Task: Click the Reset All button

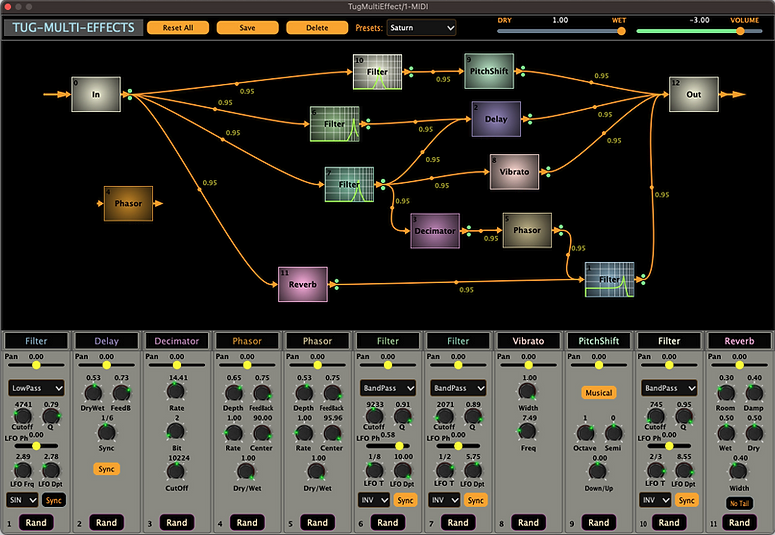Action: pyautogui.click(x=178, y=28)
